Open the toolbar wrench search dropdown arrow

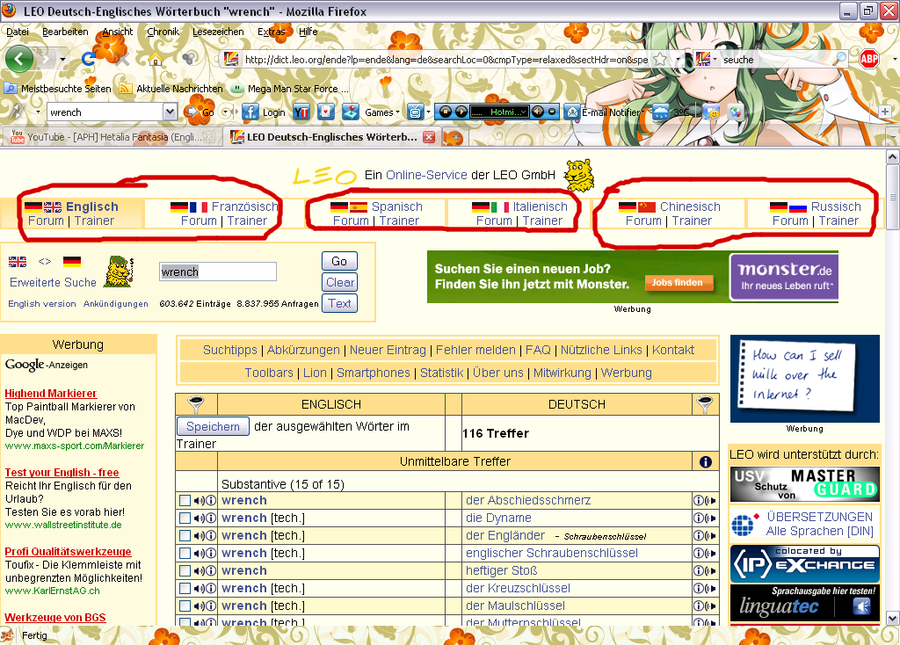click(170, 112)
